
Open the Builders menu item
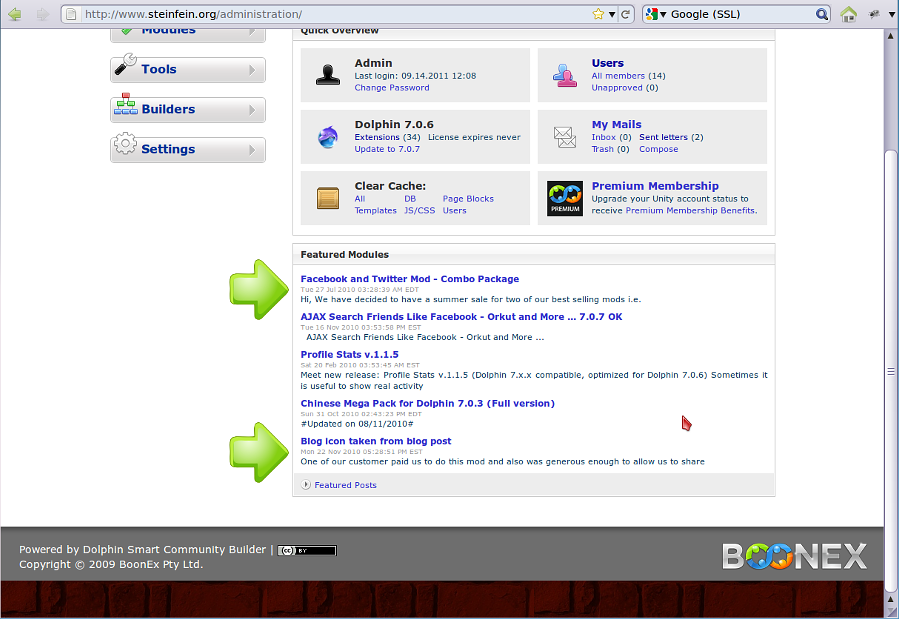tap(188, 109)
